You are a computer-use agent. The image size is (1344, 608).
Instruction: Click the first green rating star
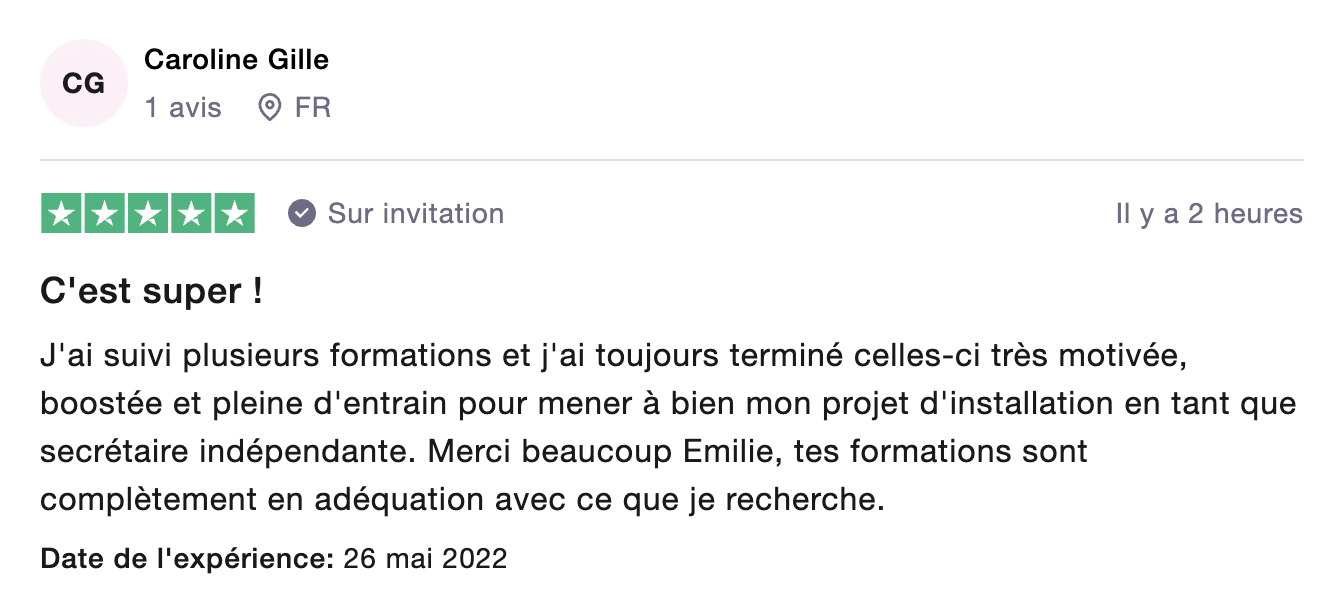pos(62,214)
